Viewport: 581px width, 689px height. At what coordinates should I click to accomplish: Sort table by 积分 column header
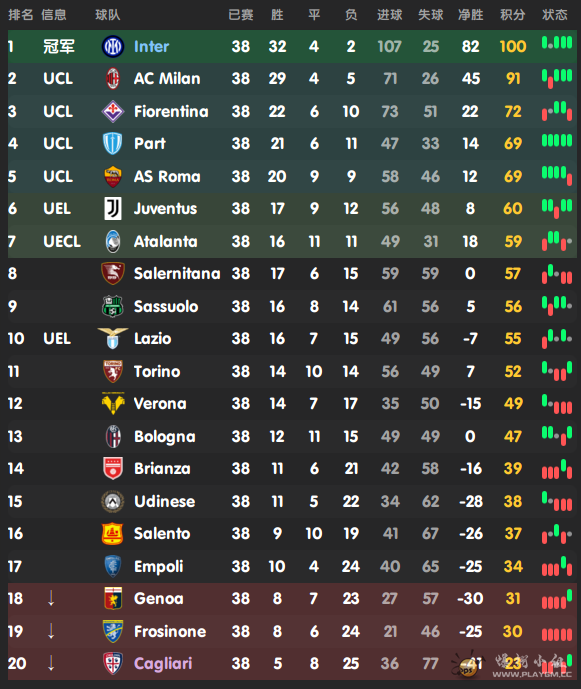512,15
